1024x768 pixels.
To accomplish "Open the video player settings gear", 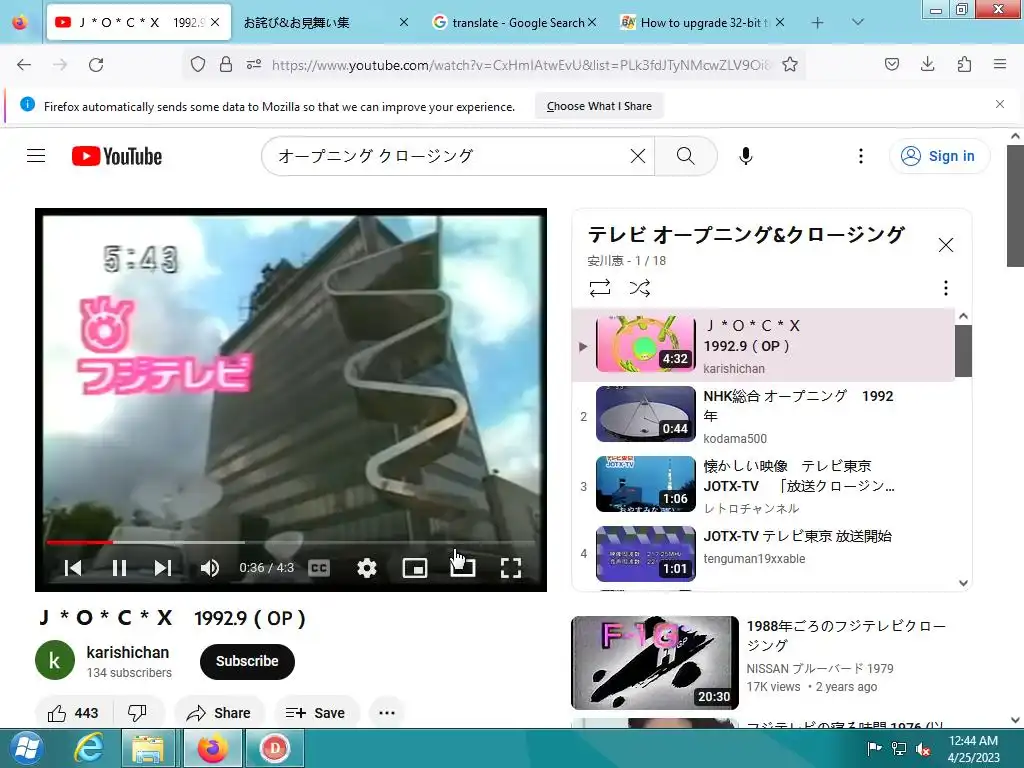I will pos(367,568).
